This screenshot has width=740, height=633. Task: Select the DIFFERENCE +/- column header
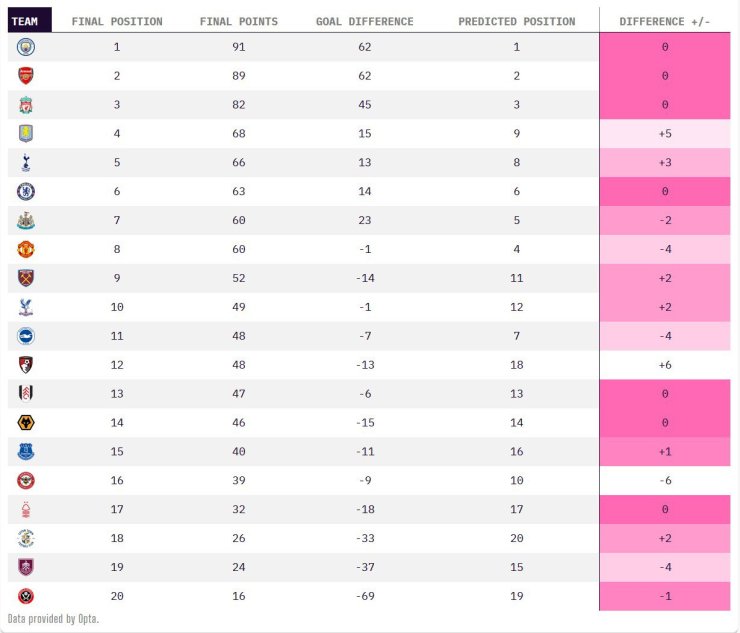tap(664, 22)
